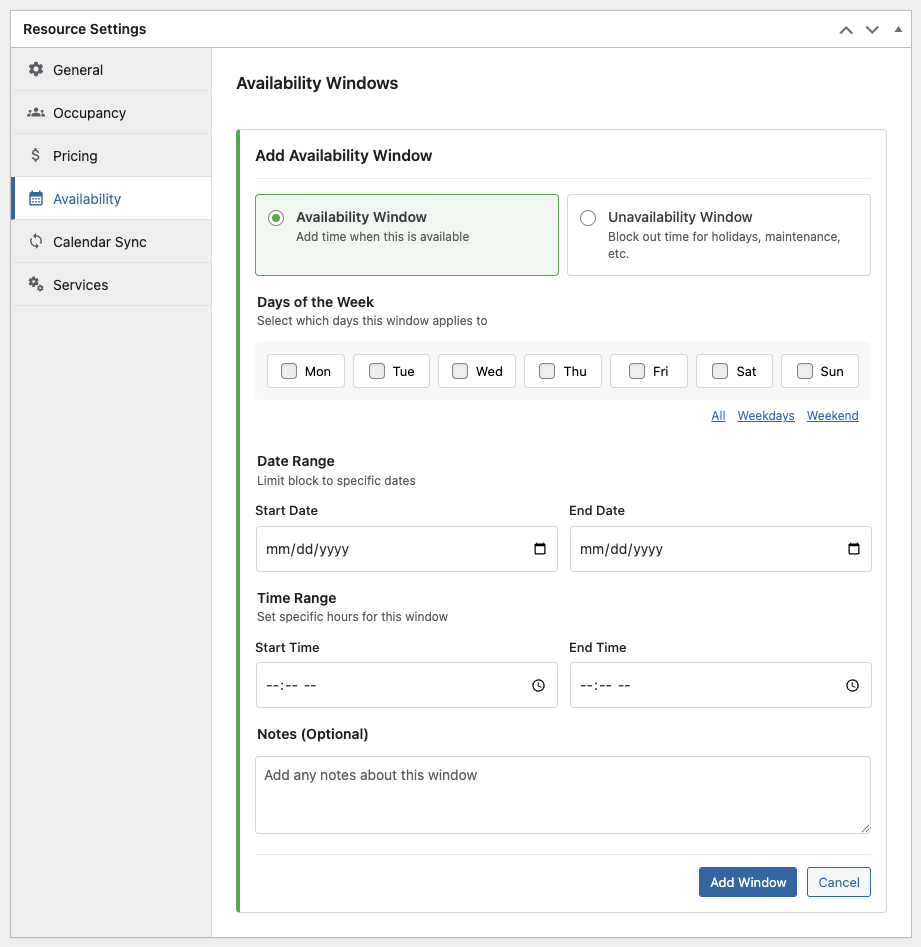Tick the Sun day checkbox
Viewport: 921px width, 947px height.
click(805, 371)
